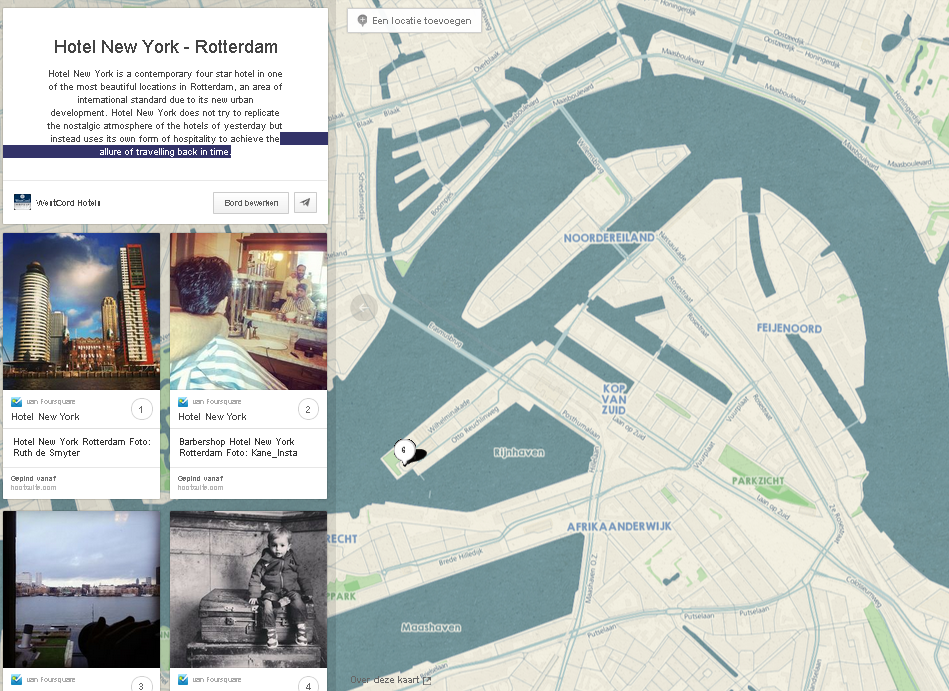
Task: Click caption 'Barbershop Hotel New York Rotterdam Foto: Kane_Insta'
Action: click(238, 447)
